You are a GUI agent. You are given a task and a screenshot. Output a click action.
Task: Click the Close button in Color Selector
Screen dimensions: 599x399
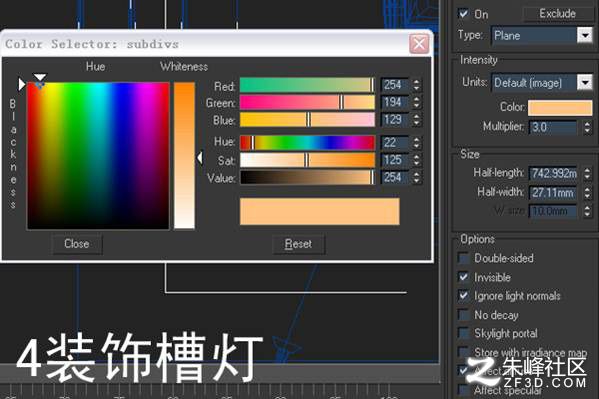point(77,244)
